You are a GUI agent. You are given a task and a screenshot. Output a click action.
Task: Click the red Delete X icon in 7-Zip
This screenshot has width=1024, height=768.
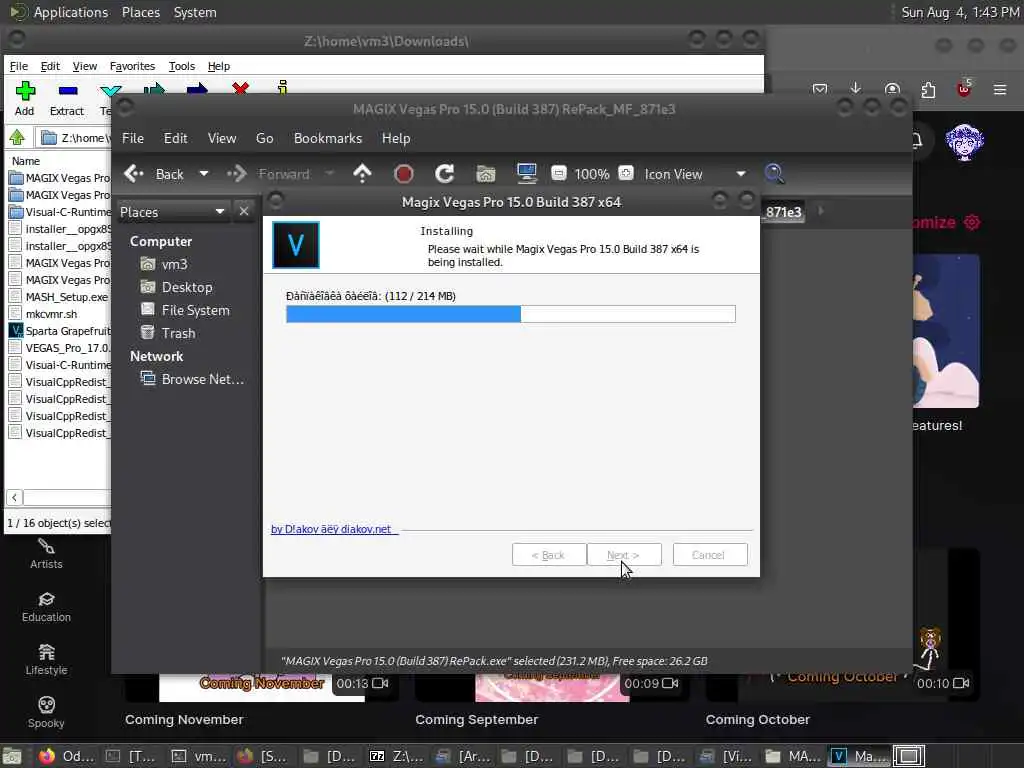240,88
